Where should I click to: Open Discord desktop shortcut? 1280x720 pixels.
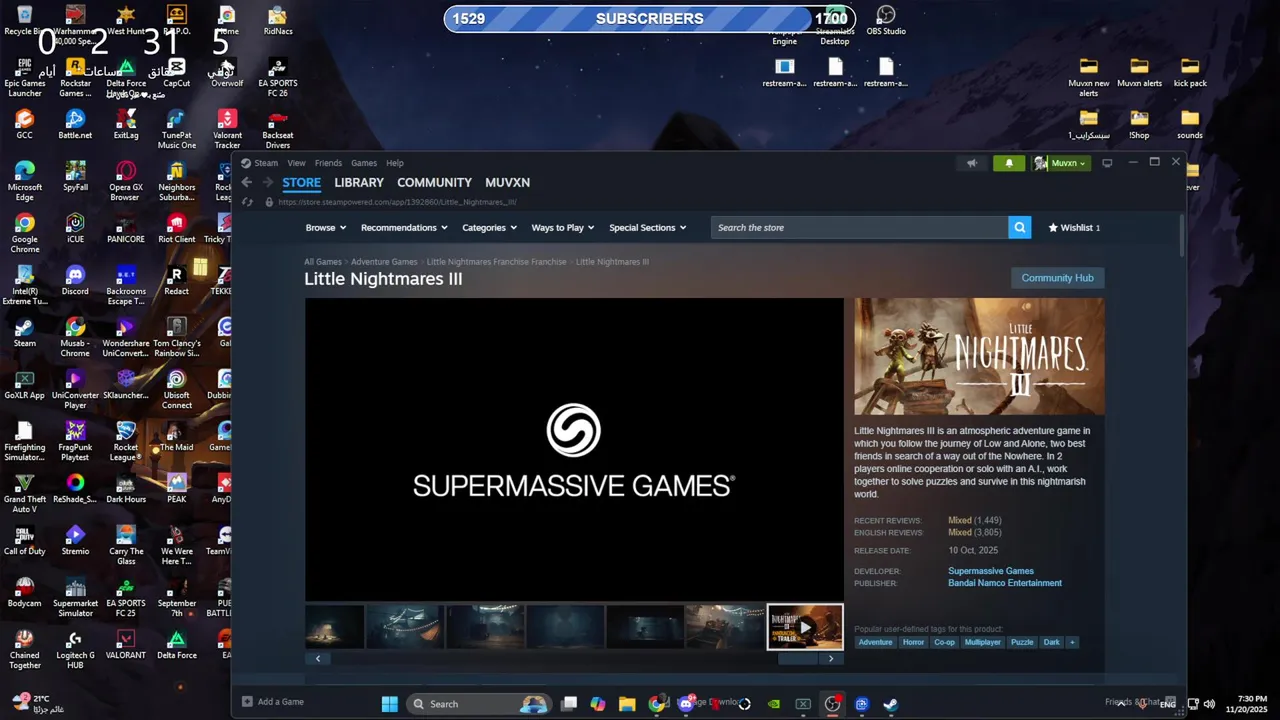pyautogui.click(x=75, y=280)
